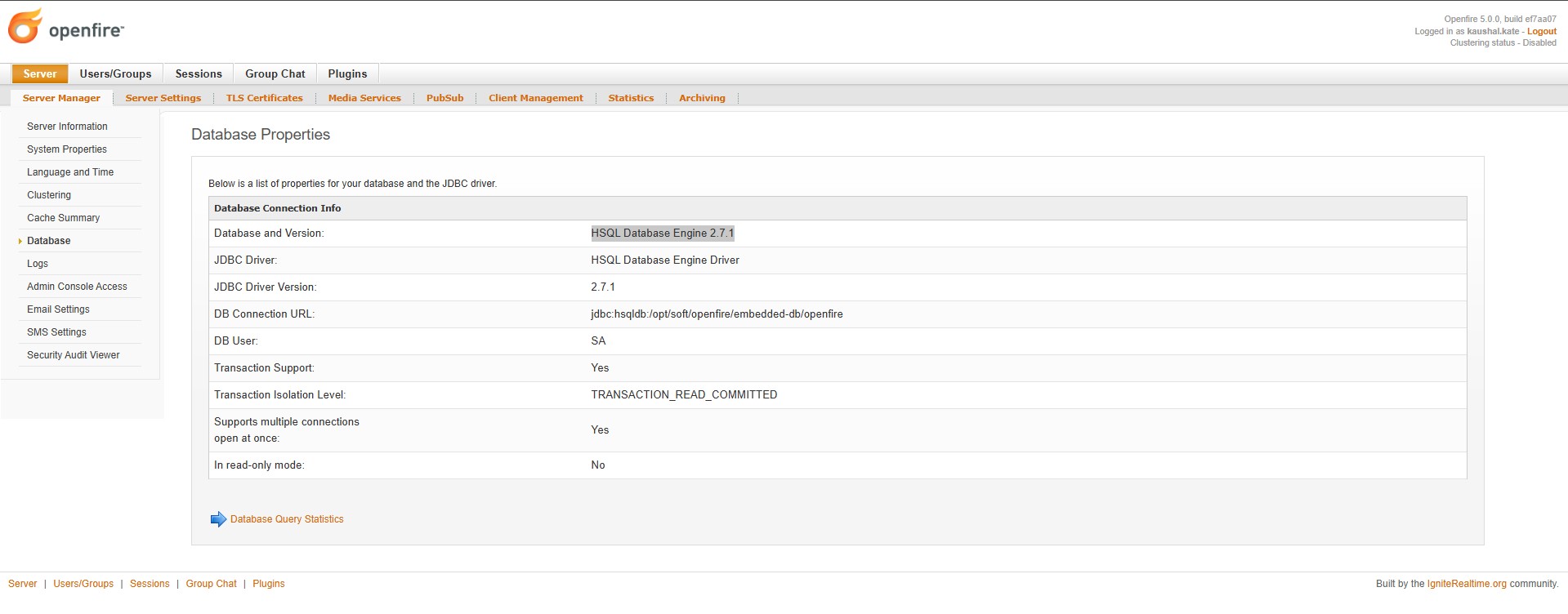This screenshot has width=1568, height=614.
Task: Open Clustering sidebar page
Action: 49,195
